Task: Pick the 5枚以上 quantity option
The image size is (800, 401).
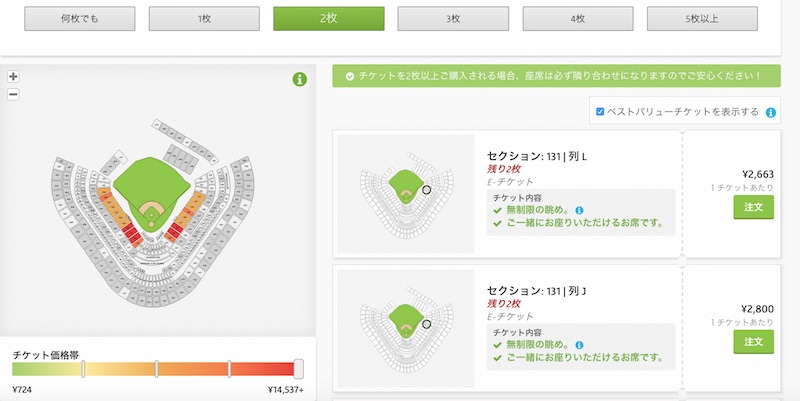Action: 702,19
